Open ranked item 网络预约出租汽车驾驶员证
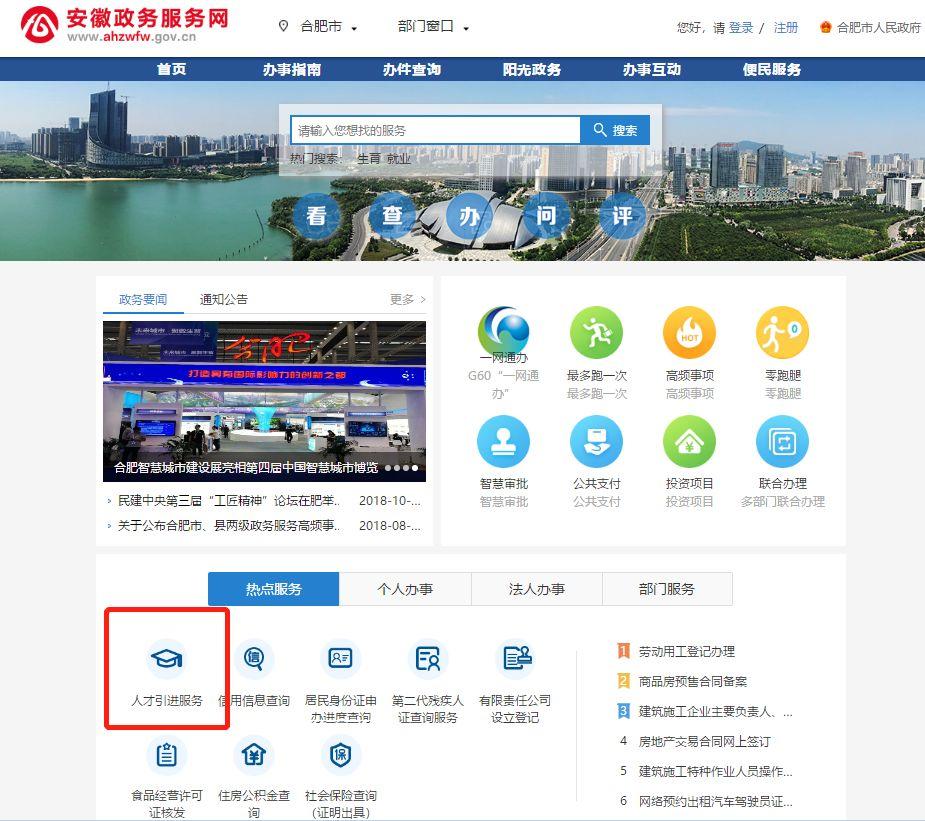Screen dimensions: 925x821 click(716, 802)
